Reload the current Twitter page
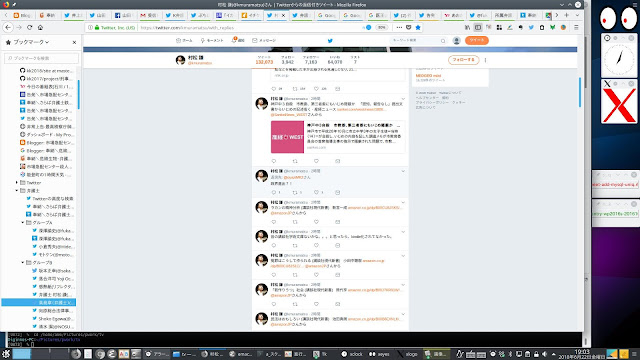Viewport: 640px width, 360px height. [x=29, y=27]
